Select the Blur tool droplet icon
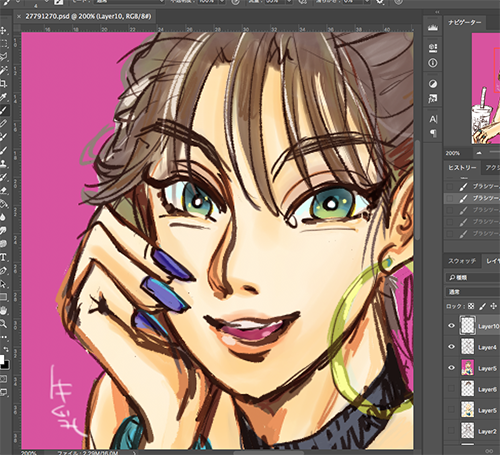Viewport: 500px width, 455px height. click(4, 217)
